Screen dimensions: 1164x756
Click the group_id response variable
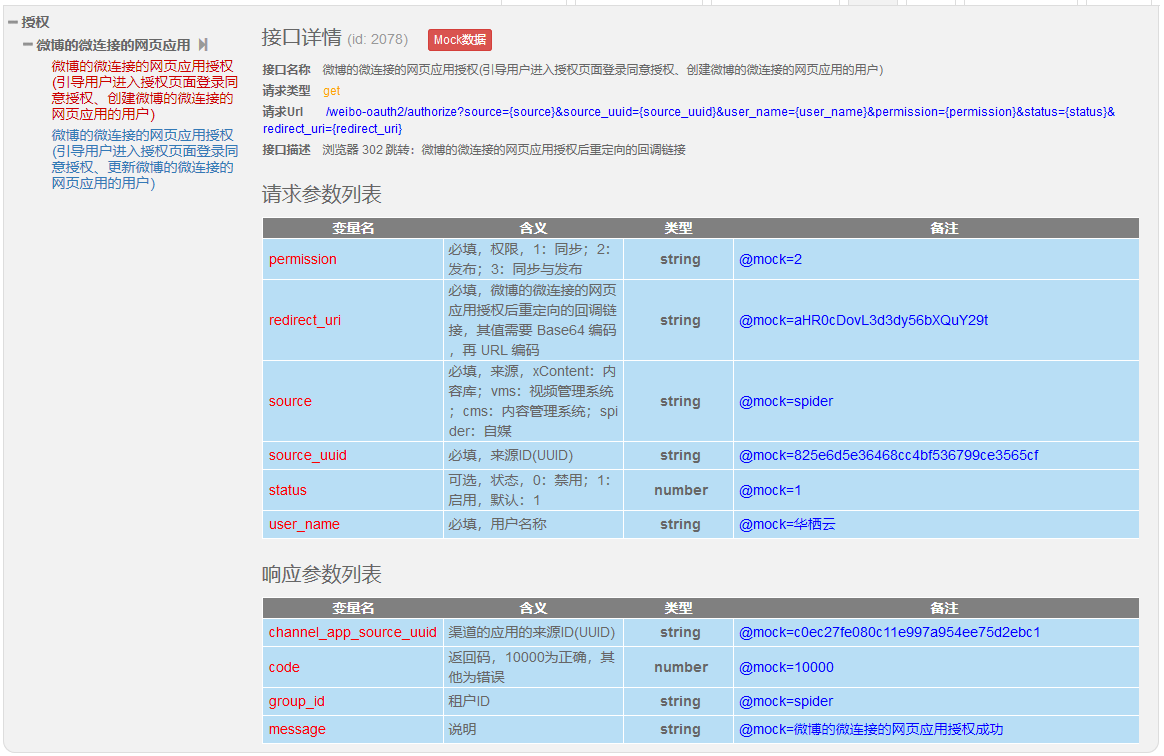297,701
